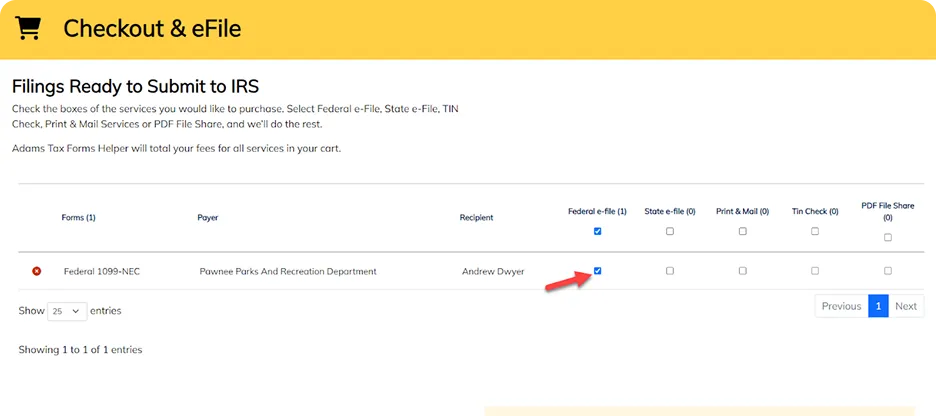Go to the Next page

tap(906, 306)
